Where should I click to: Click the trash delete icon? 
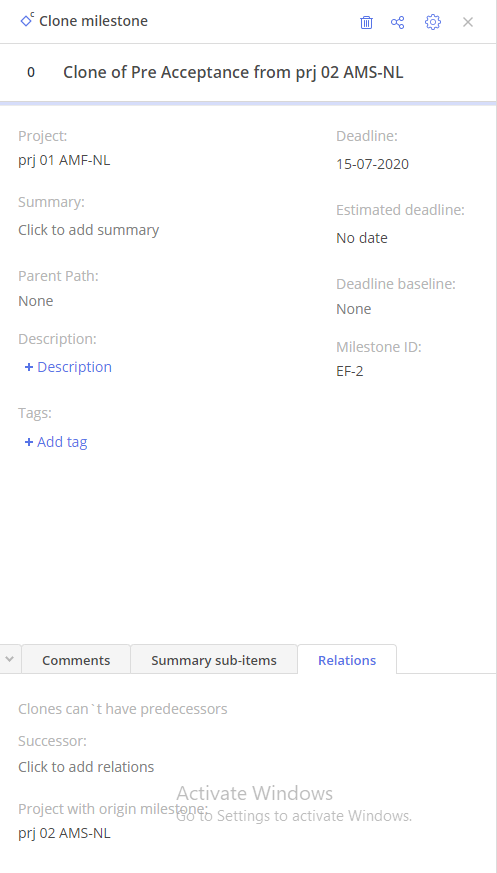[366, 22]
